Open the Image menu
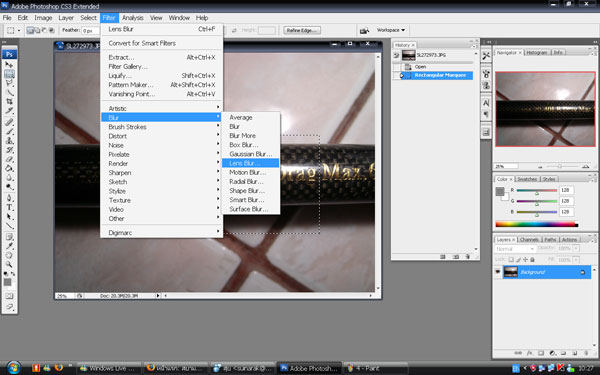Screen dimensions: 600x375 43,18
